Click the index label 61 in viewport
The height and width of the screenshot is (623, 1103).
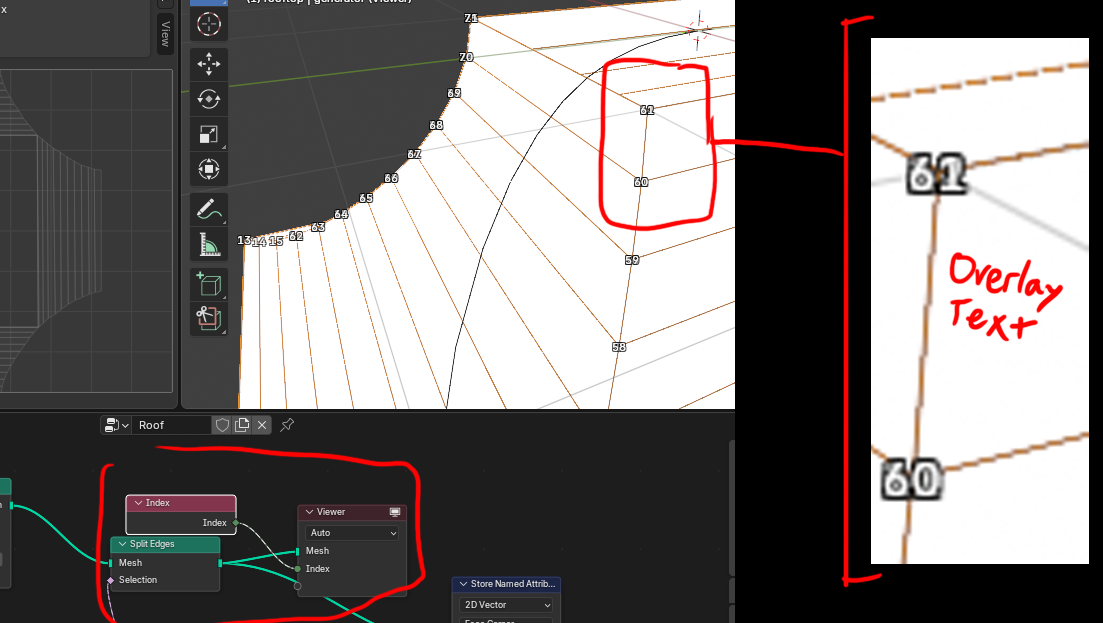647,110
